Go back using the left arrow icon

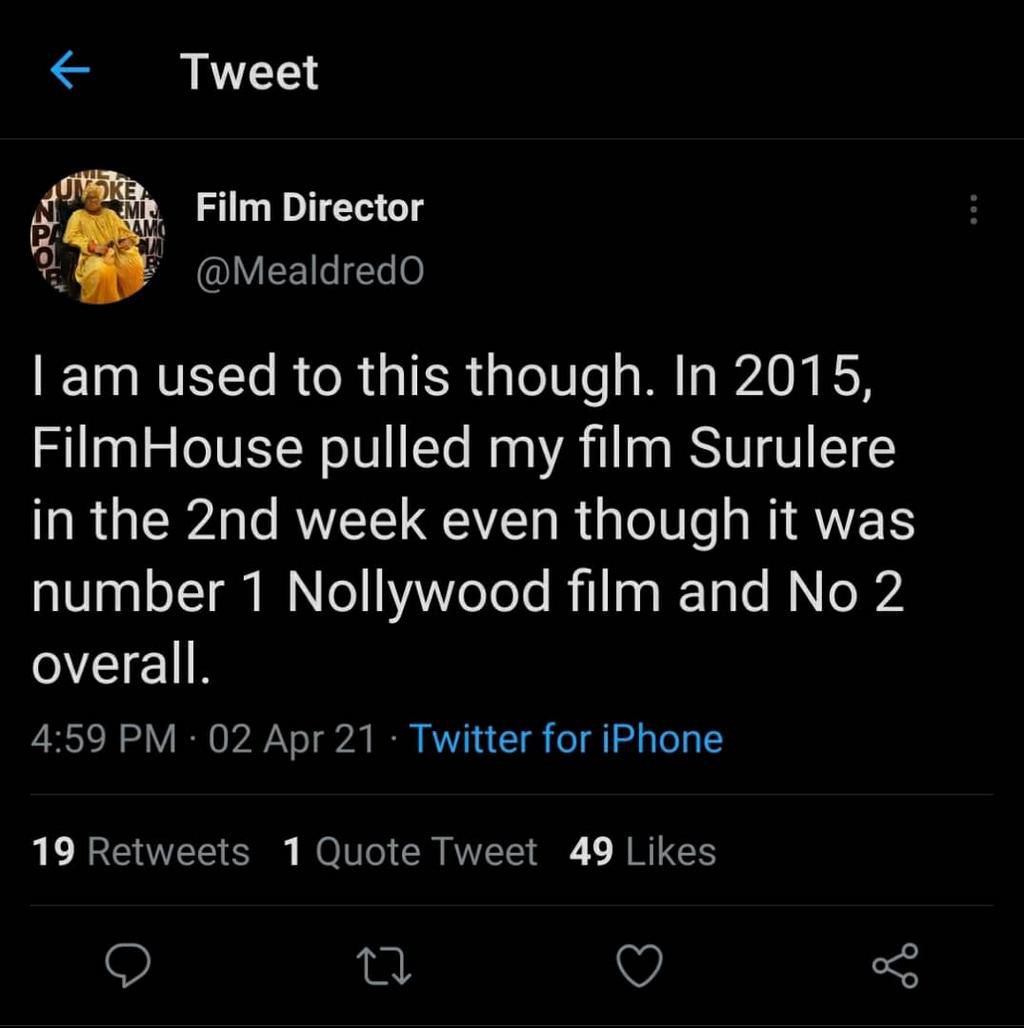pyautogui.click(x=66, y=72)
